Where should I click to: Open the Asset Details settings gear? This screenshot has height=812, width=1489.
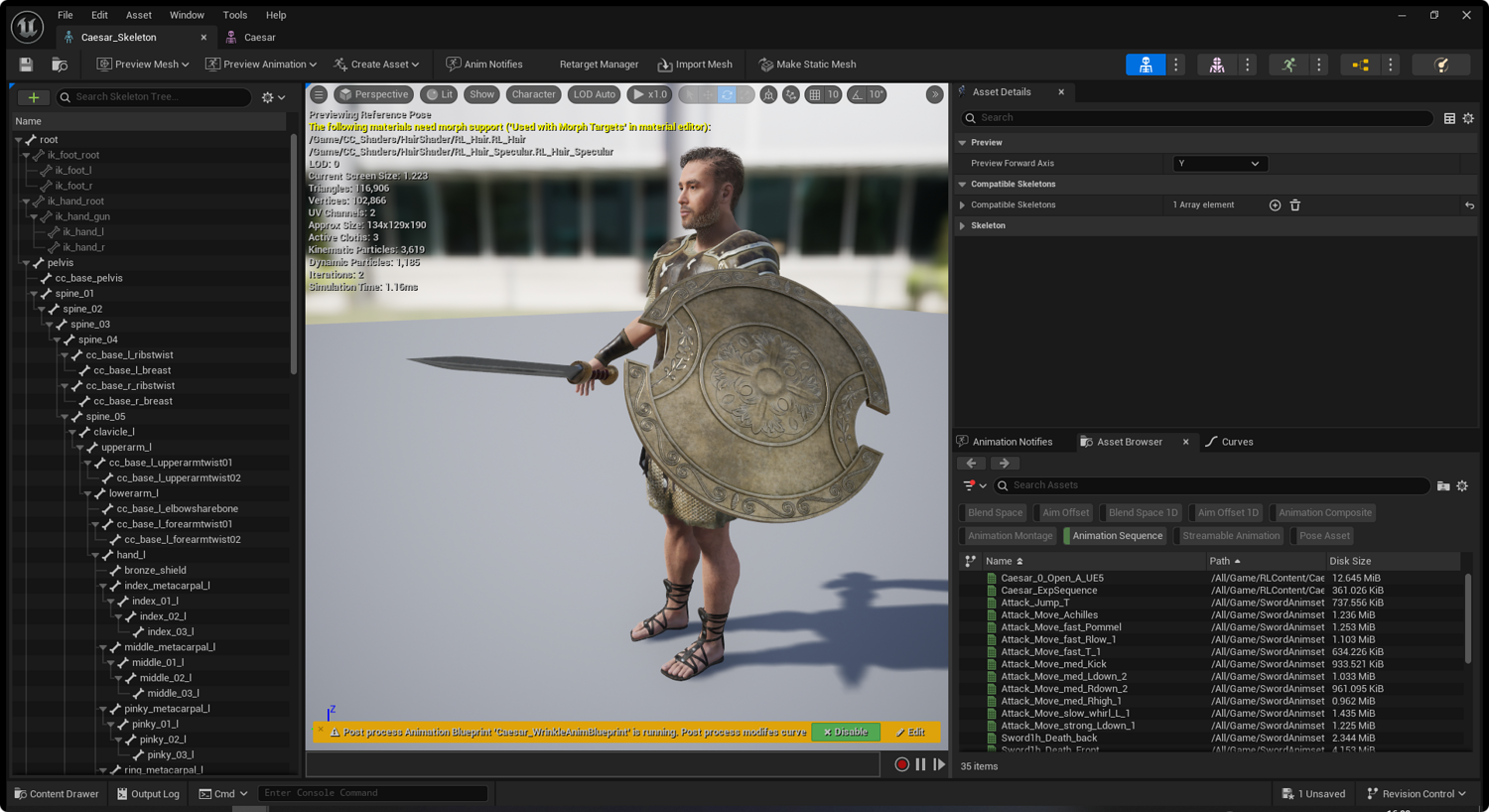pos(1468,118)
